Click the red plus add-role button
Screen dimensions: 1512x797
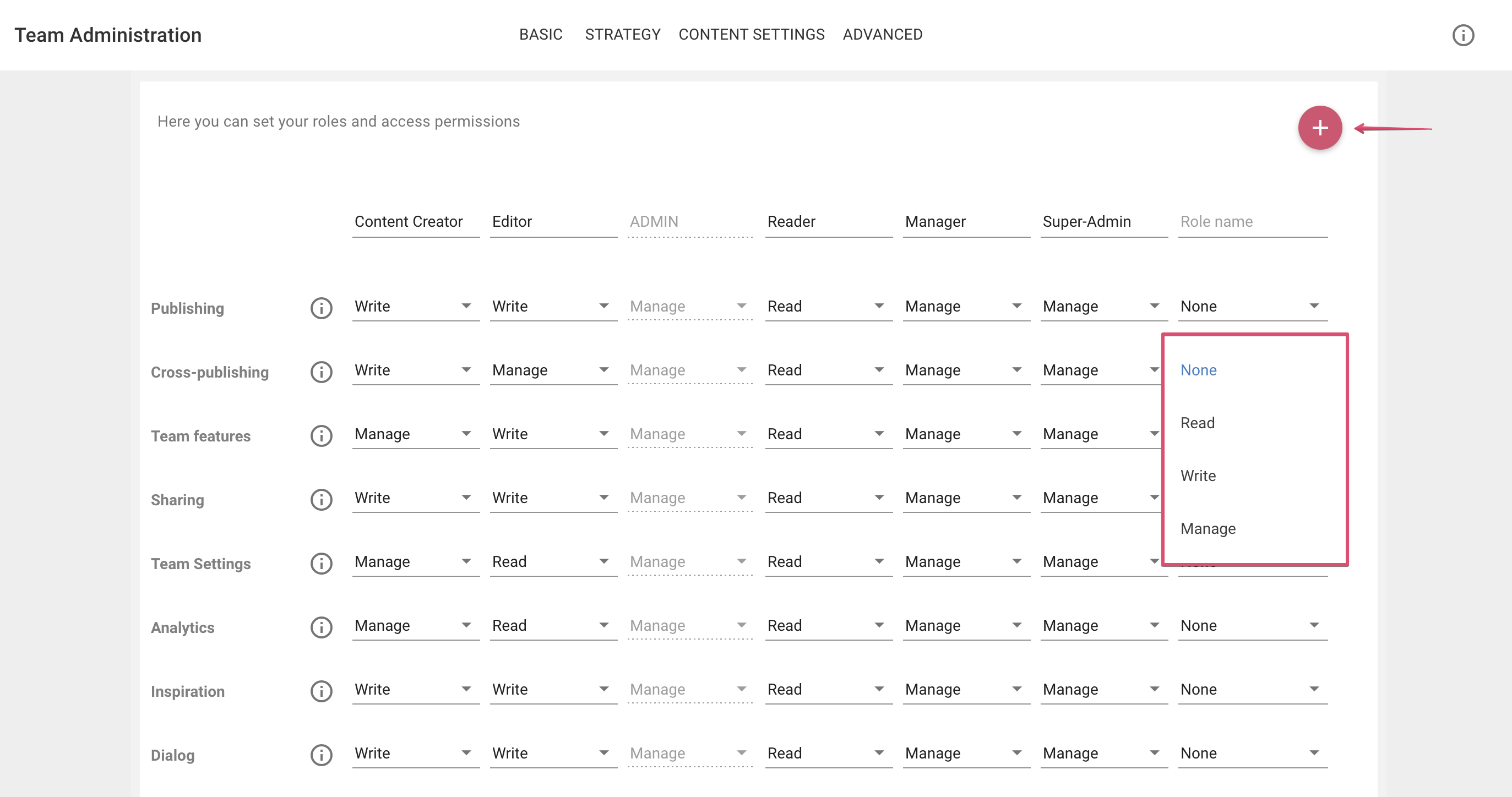pos(1319,127)
